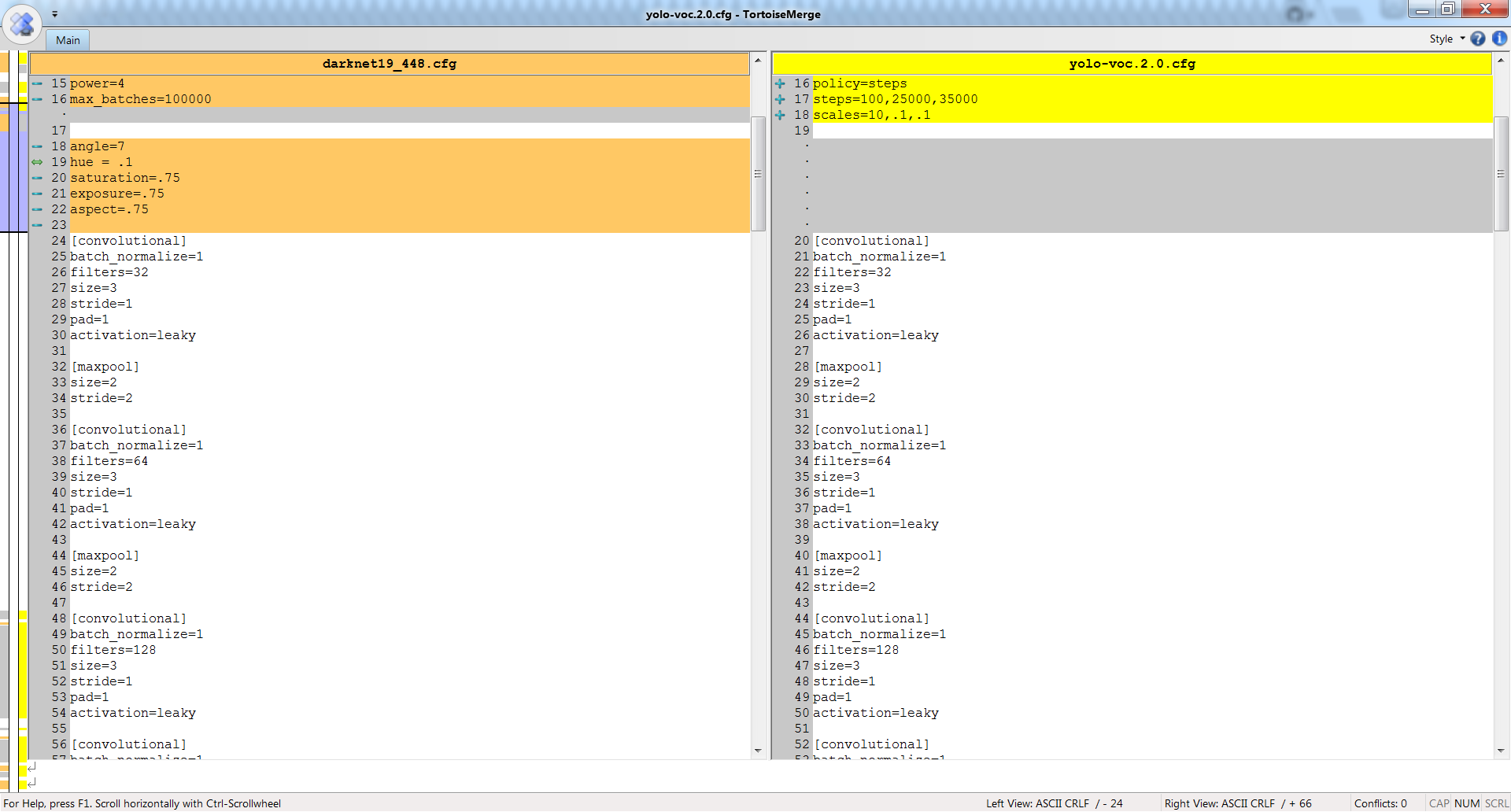Click the CAP indicator in status bar
This screenshot has width=1511, height=812.
point(1439,803)
